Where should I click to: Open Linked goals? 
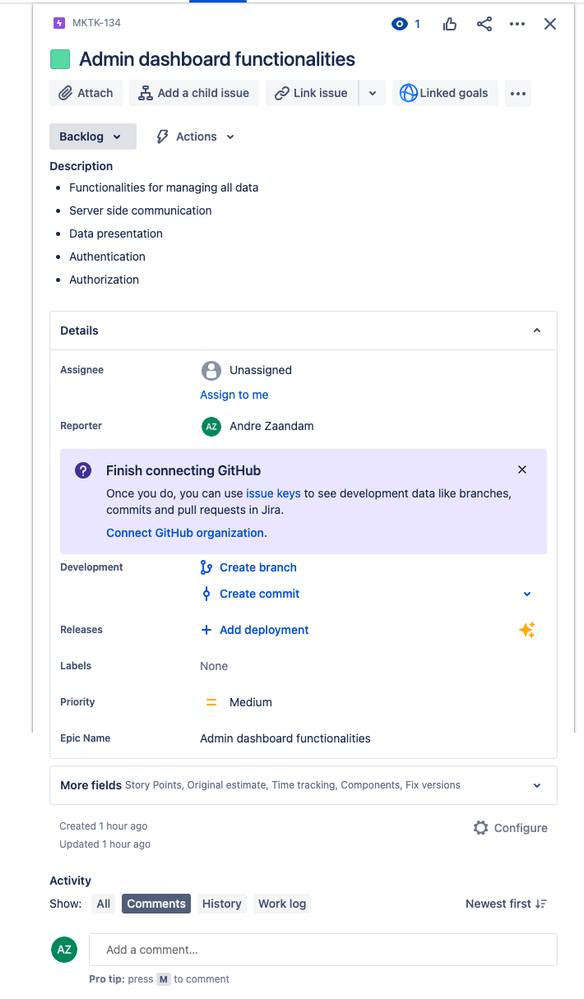[445, 93]
